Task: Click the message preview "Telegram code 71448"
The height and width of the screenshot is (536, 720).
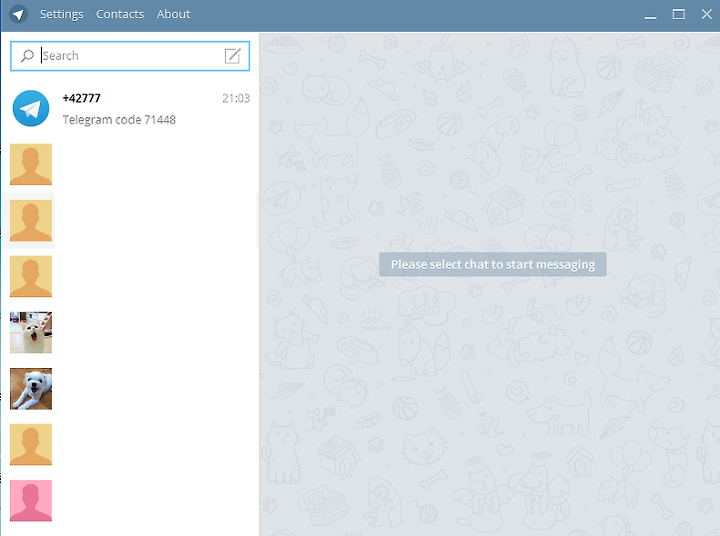Action: click(119, 120)
